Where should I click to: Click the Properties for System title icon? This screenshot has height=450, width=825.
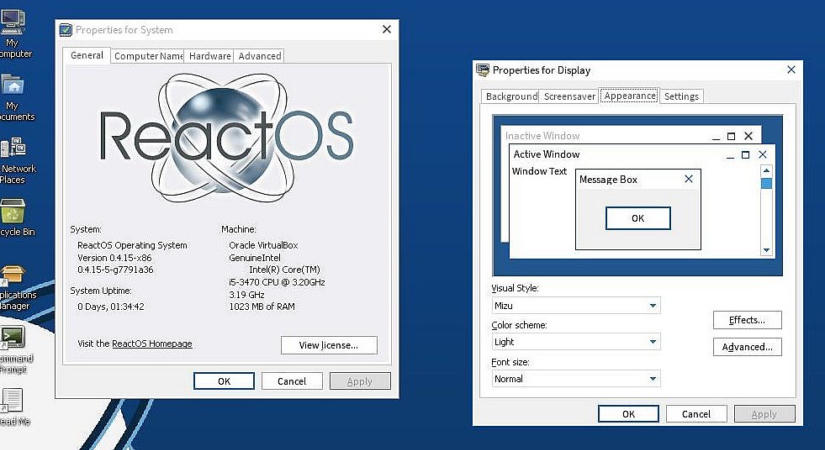pos(65,30)
